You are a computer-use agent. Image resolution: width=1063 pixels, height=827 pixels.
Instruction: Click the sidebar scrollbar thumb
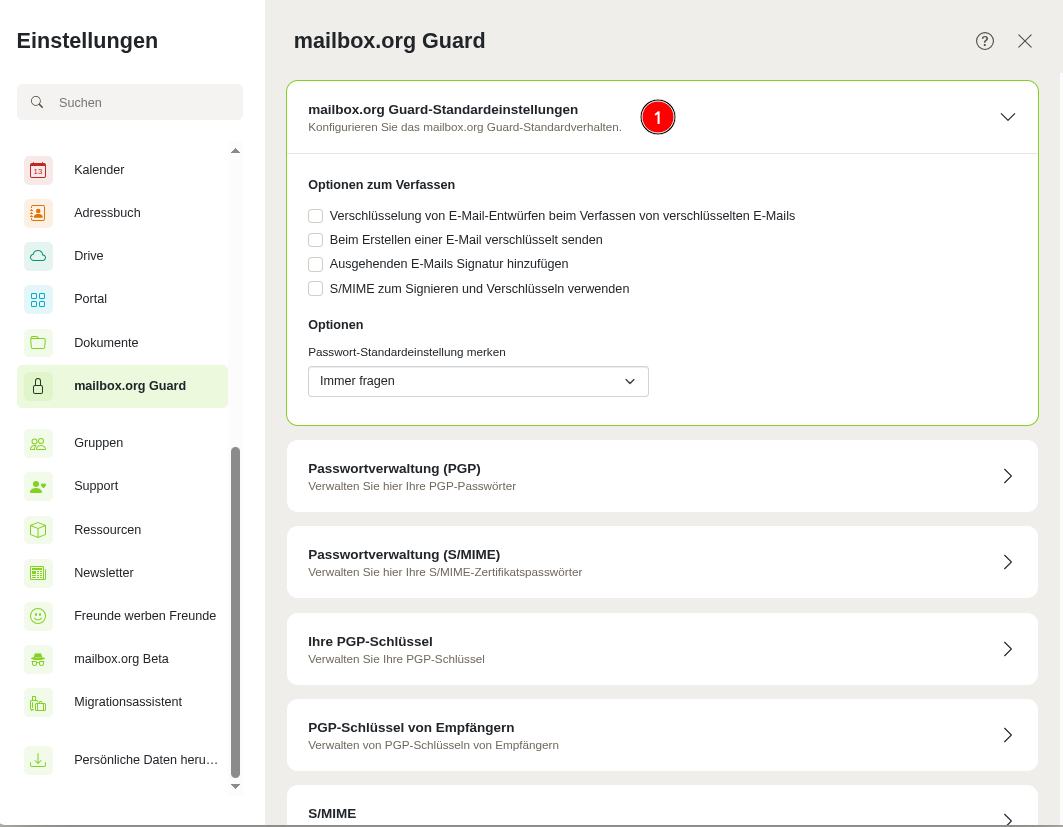235,612
